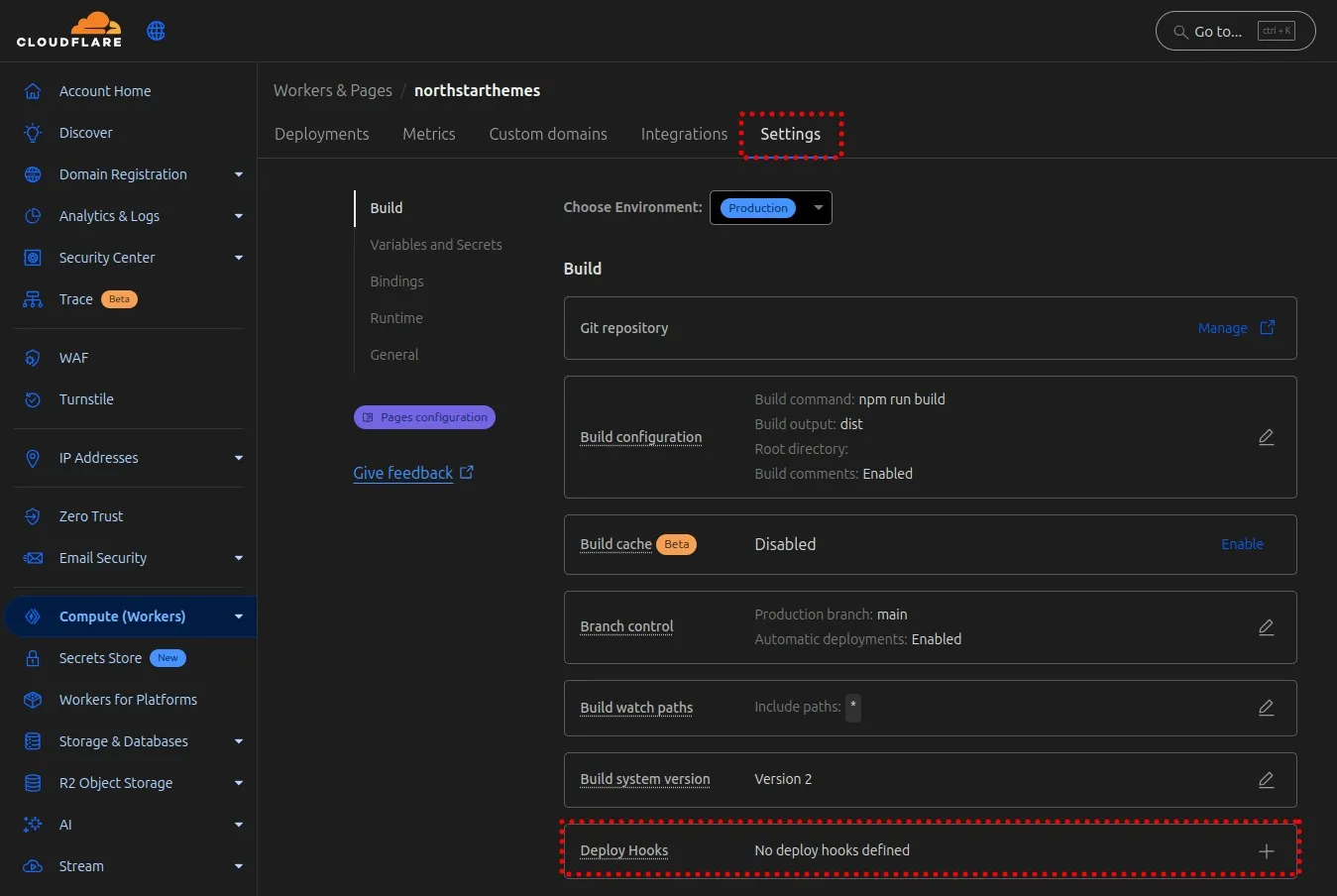Image resolution: width=1337 pixels, height=896 pixels.
Task: Click the Pages configuration badge
Action: click(424, 417)
